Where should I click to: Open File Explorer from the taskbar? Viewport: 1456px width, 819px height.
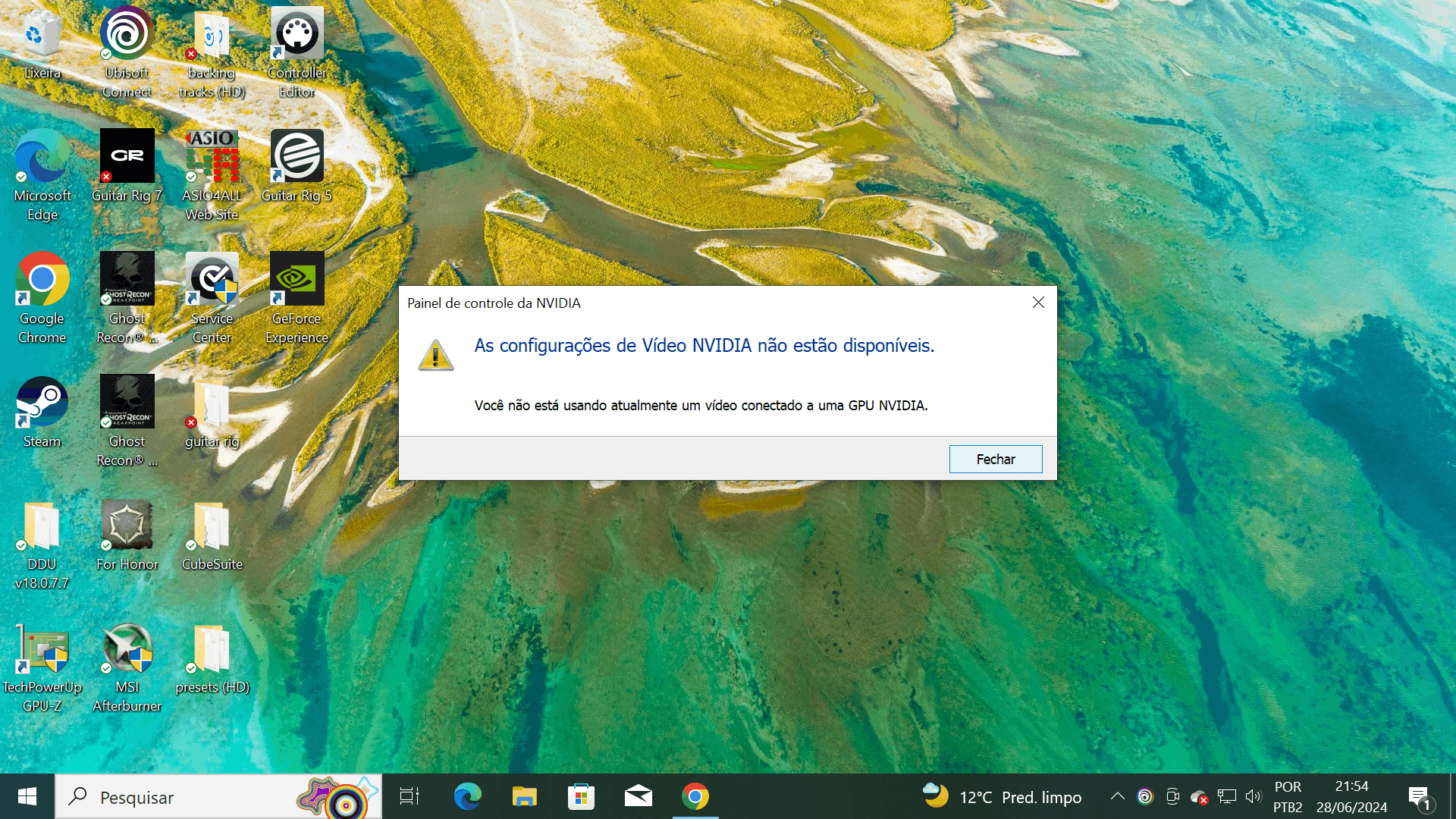(524, 796)
